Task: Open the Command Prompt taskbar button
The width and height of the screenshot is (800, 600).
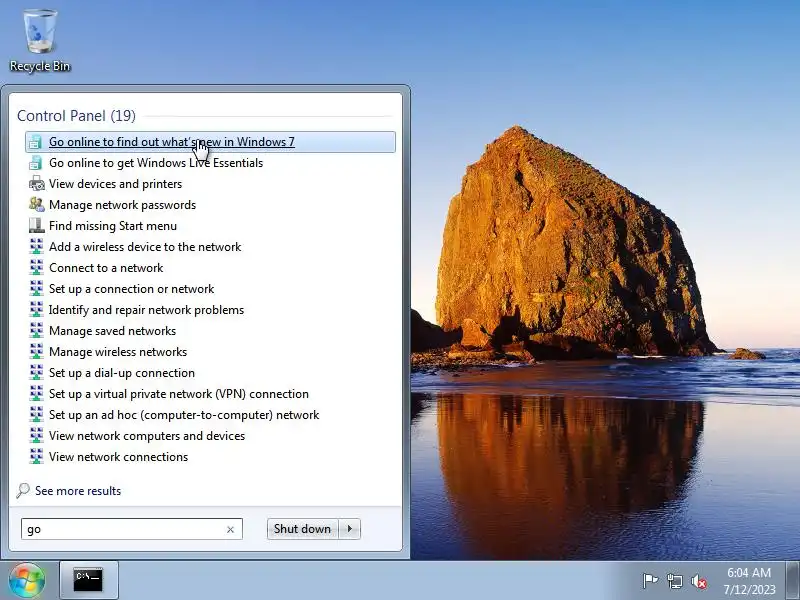Action: click(88, 580)
